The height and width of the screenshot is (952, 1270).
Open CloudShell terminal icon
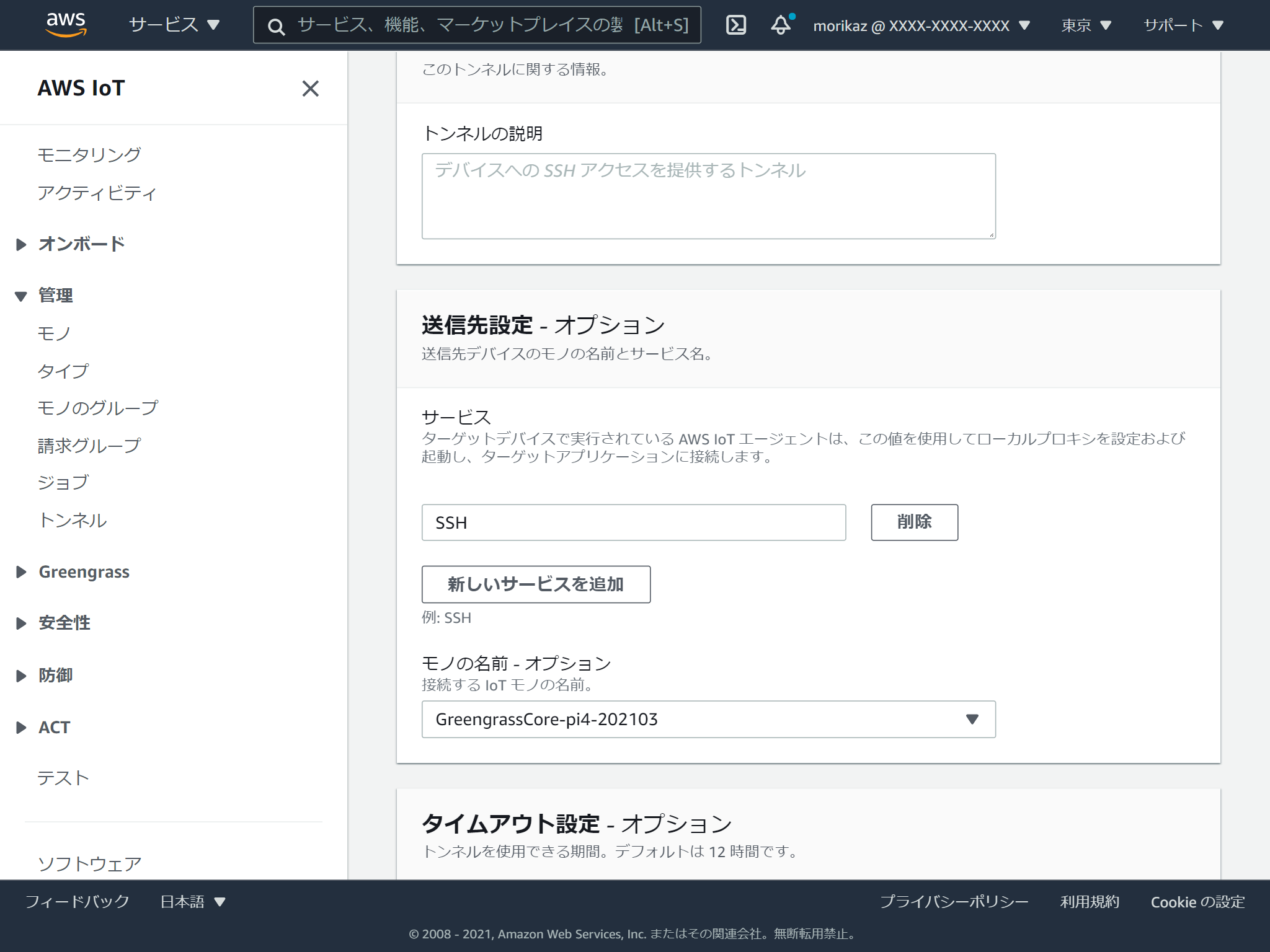[735, 25]
